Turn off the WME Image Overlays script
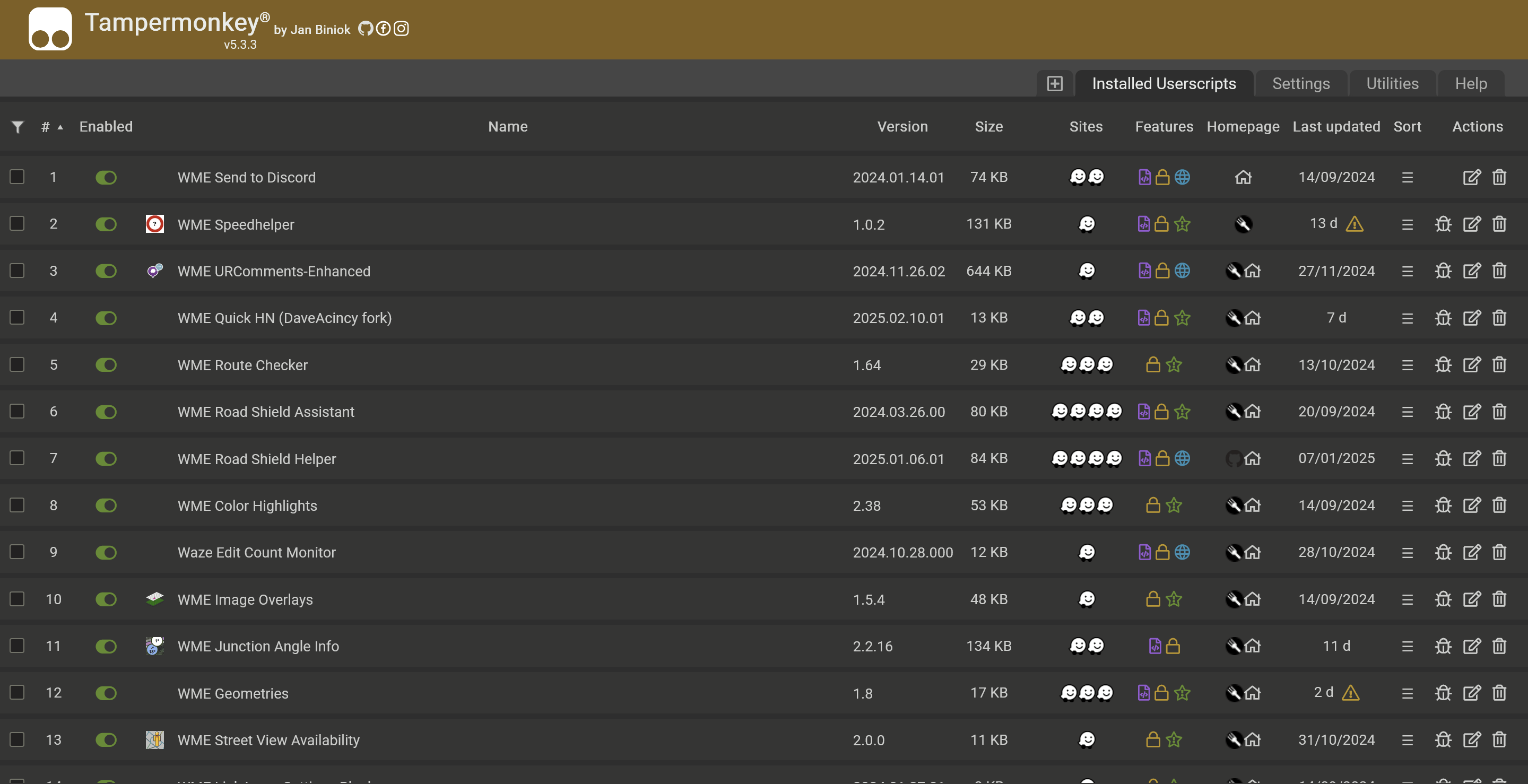This screenshot has height=784, width=1528. tap(106, 599)
